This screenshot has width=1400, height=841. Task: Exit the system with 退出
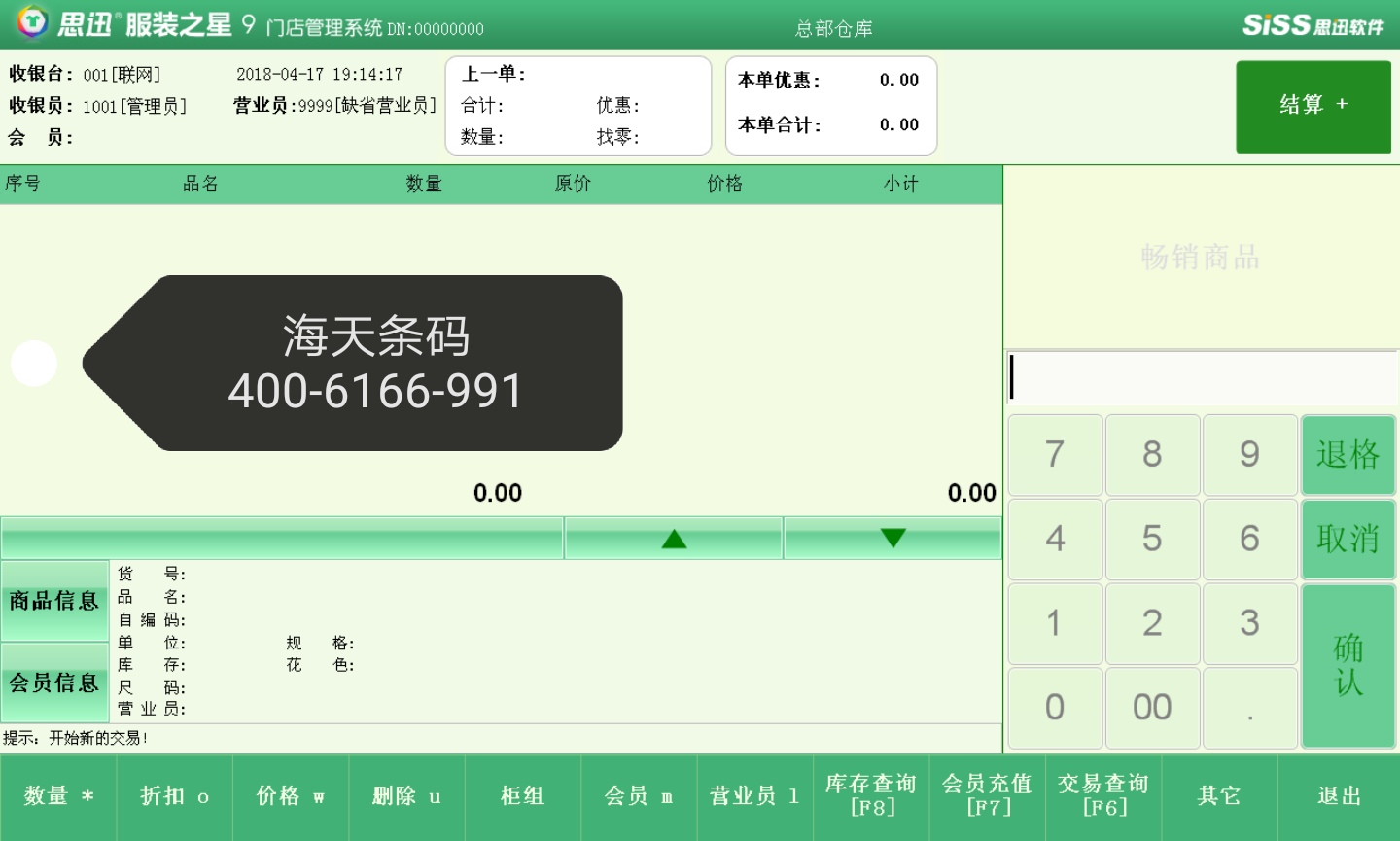click(1339, 796)
